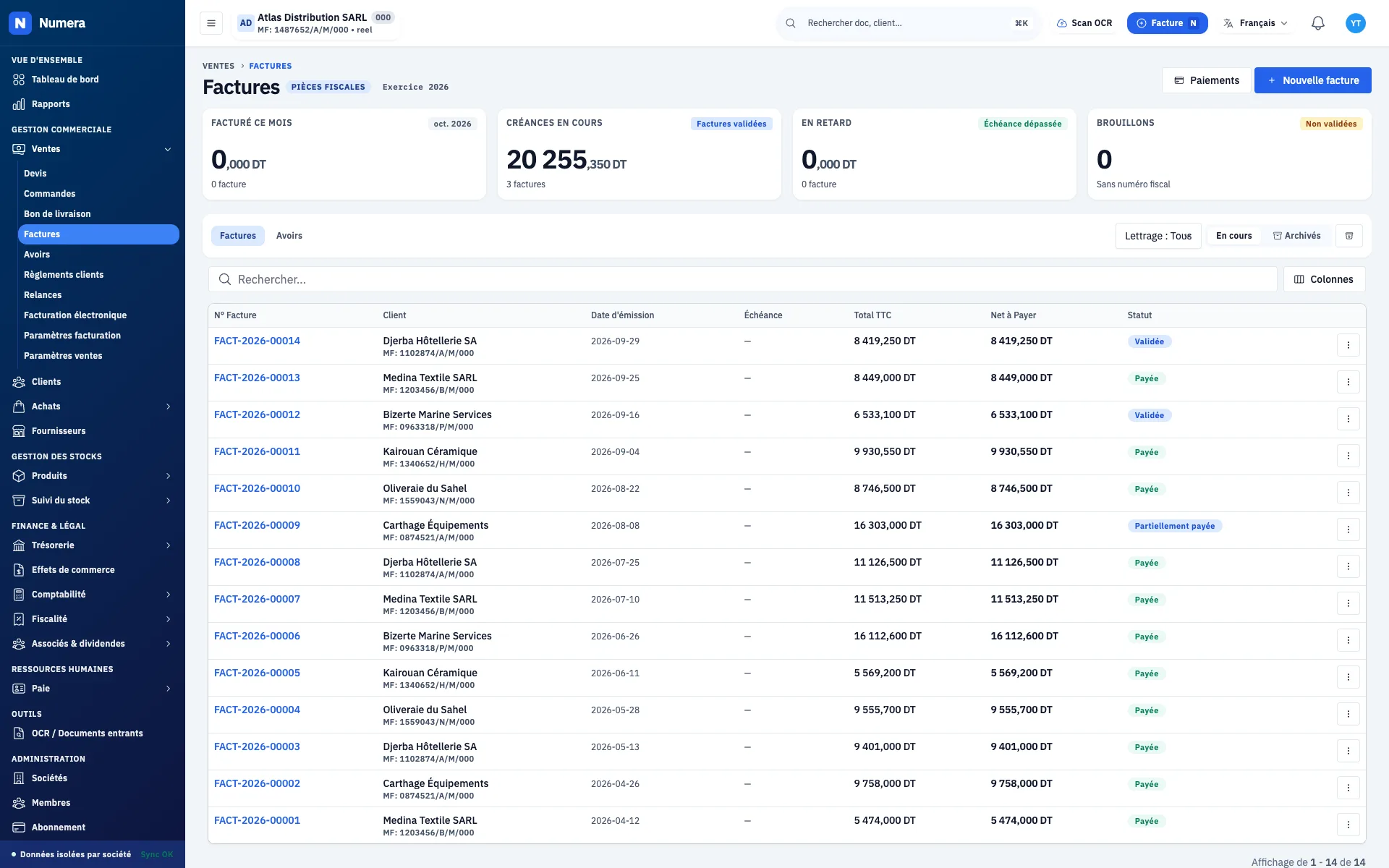Open notifications bell icon
The height and width of the screenshot is (868, 1389).
pyautogui.click(x=1317, y=23)
